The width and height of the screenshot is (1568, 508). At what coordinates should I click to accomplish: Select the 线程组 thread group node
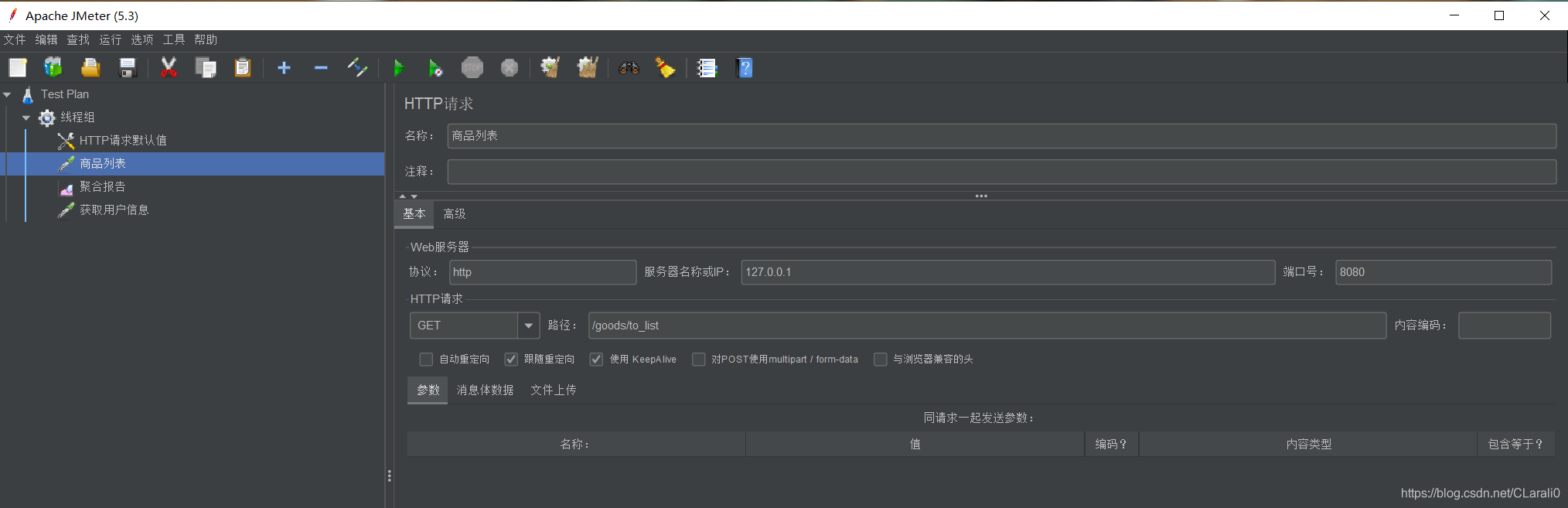77,118
